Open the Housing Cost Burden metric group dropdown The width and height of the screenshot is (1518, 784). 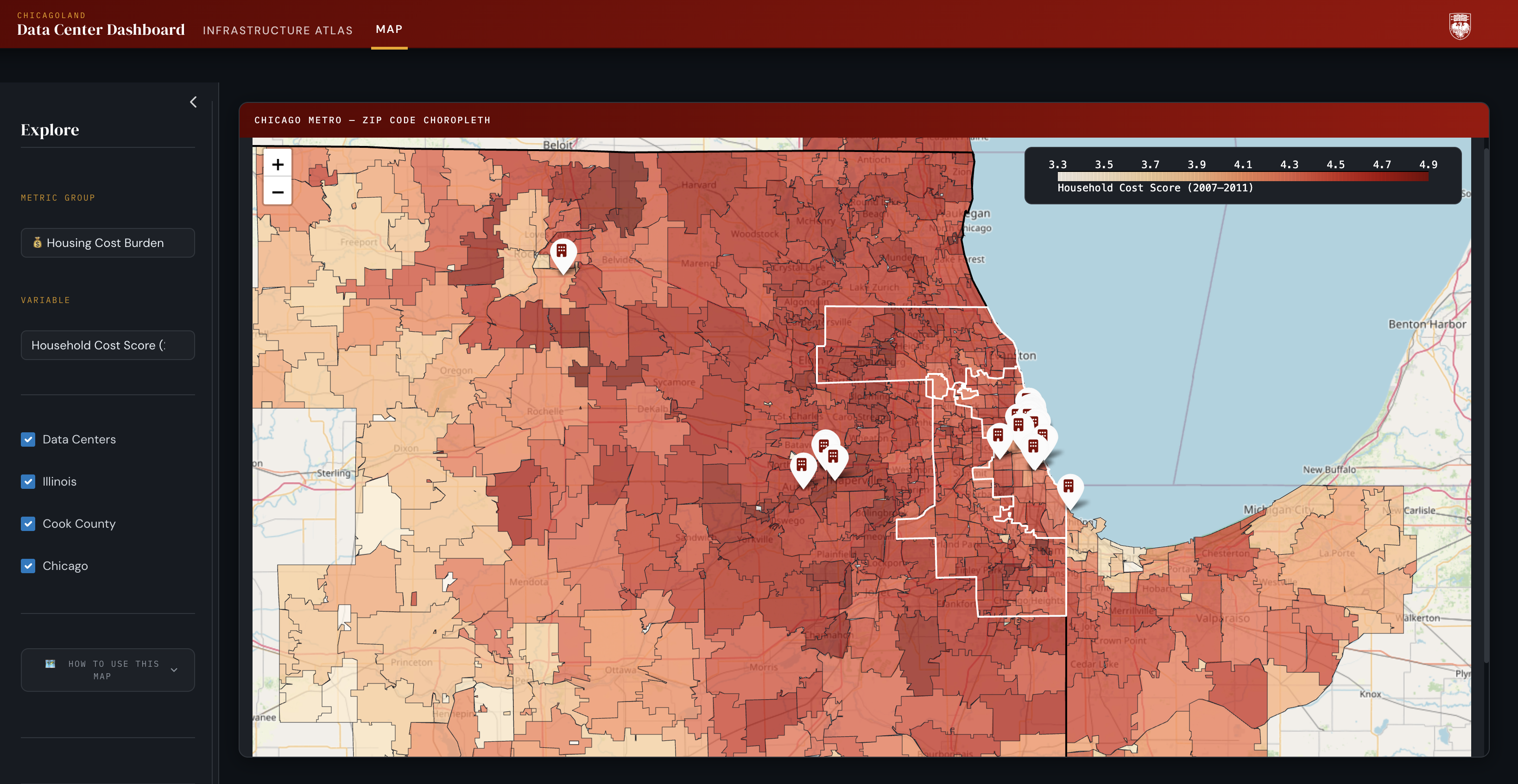pos(108,243)
